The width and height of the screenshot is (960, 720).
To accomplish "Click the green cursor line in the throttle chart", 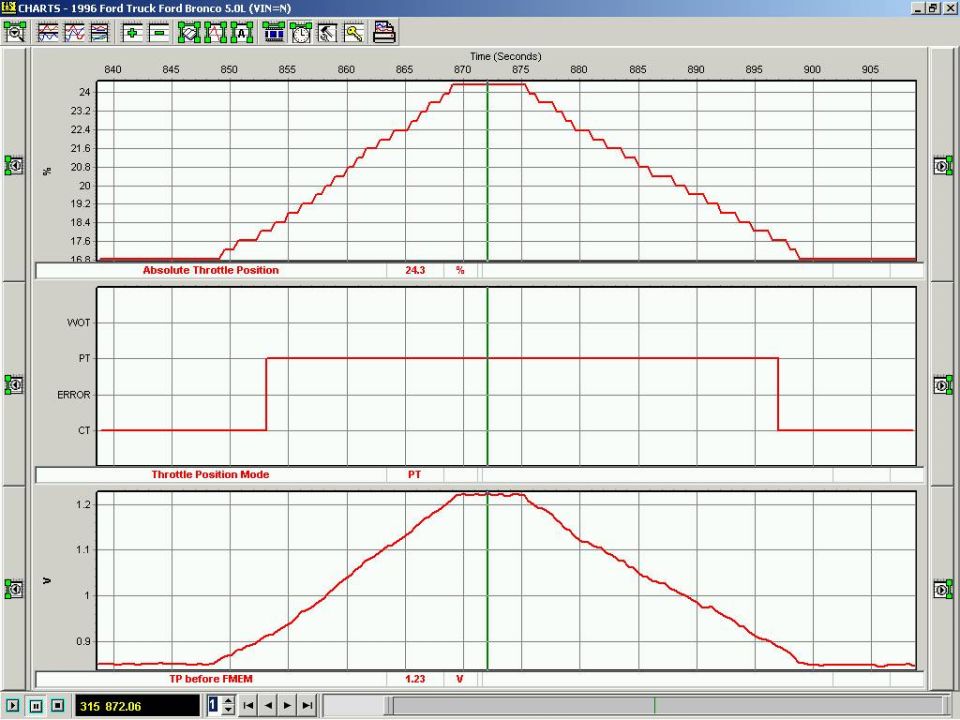I will [x=487, y=171].
